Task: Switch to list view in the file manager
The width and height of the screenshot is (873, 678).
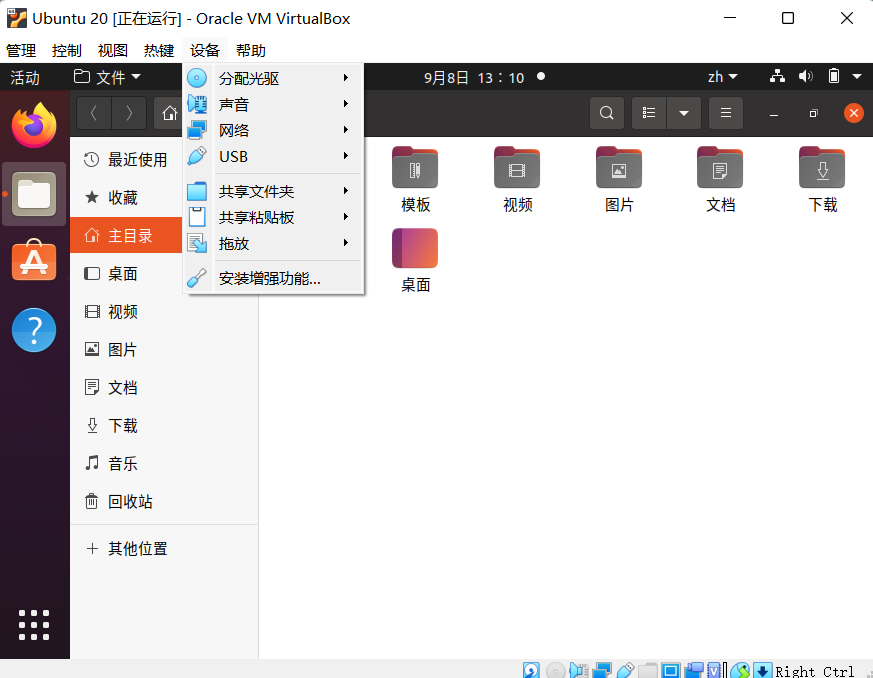Action: [x=648, y=113]
